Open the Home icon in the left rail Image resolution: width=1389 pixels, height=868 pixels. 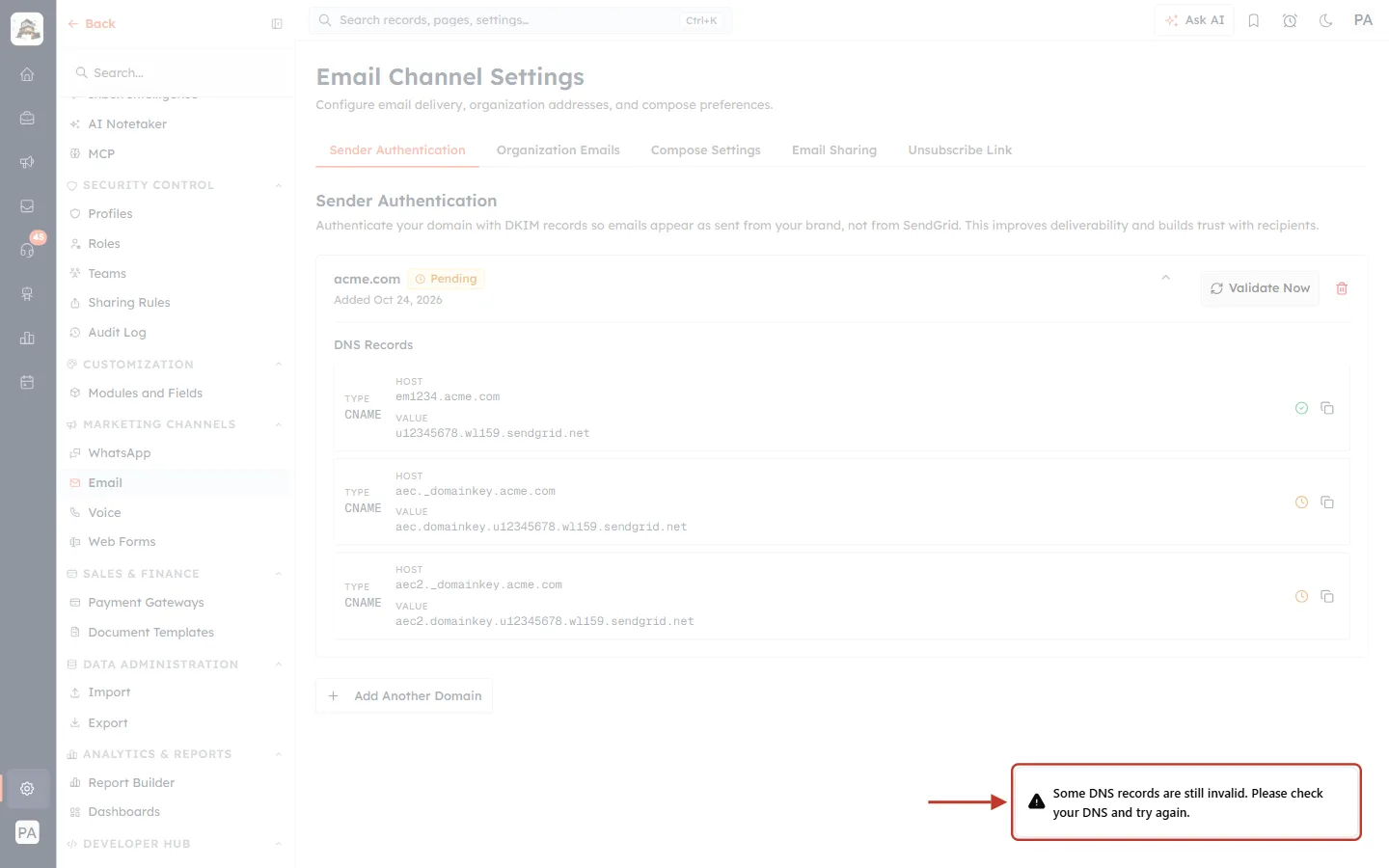(27, 74)
